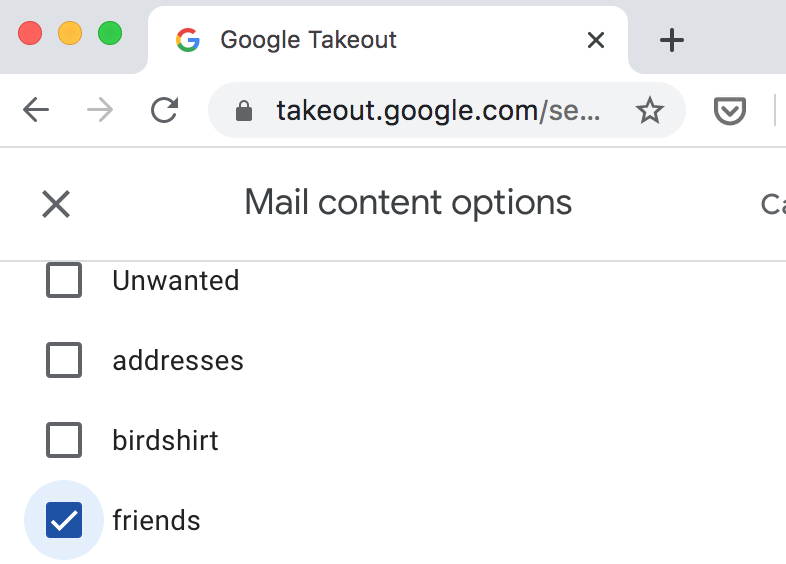Screen dimensions: 786x564
Task: Click the friends label text
Action: pyautogui.click(x=156, y=520)
